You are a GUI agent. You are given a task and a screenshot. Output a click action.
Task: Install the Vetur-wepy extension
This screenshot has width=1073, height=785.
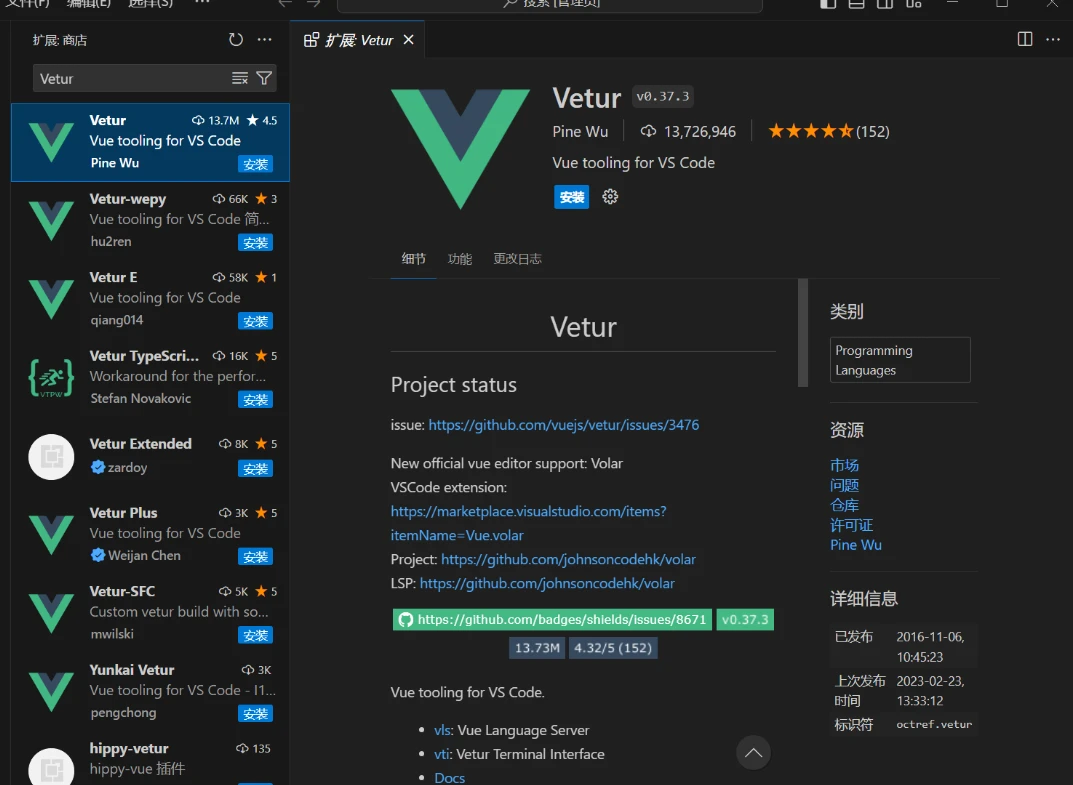coord(255,243)
